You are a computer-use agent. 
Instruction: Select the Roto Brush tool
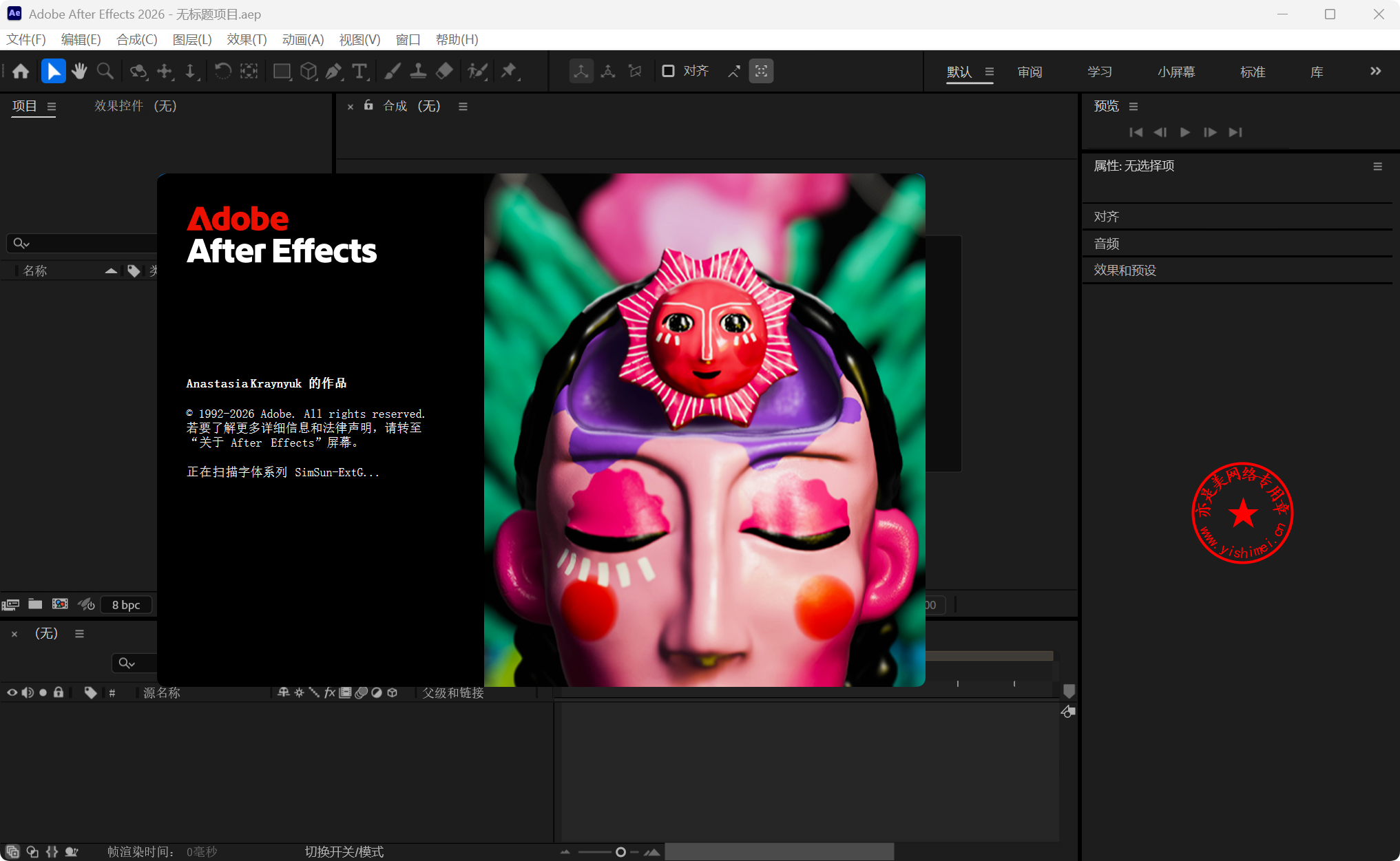[x=477, y=71]
